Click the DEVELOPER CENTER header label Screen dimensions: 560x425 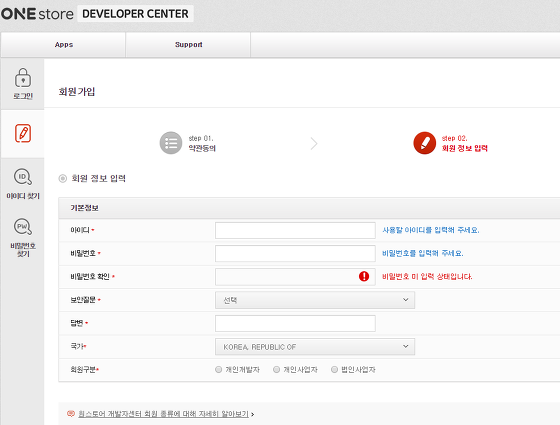[135, 14]
